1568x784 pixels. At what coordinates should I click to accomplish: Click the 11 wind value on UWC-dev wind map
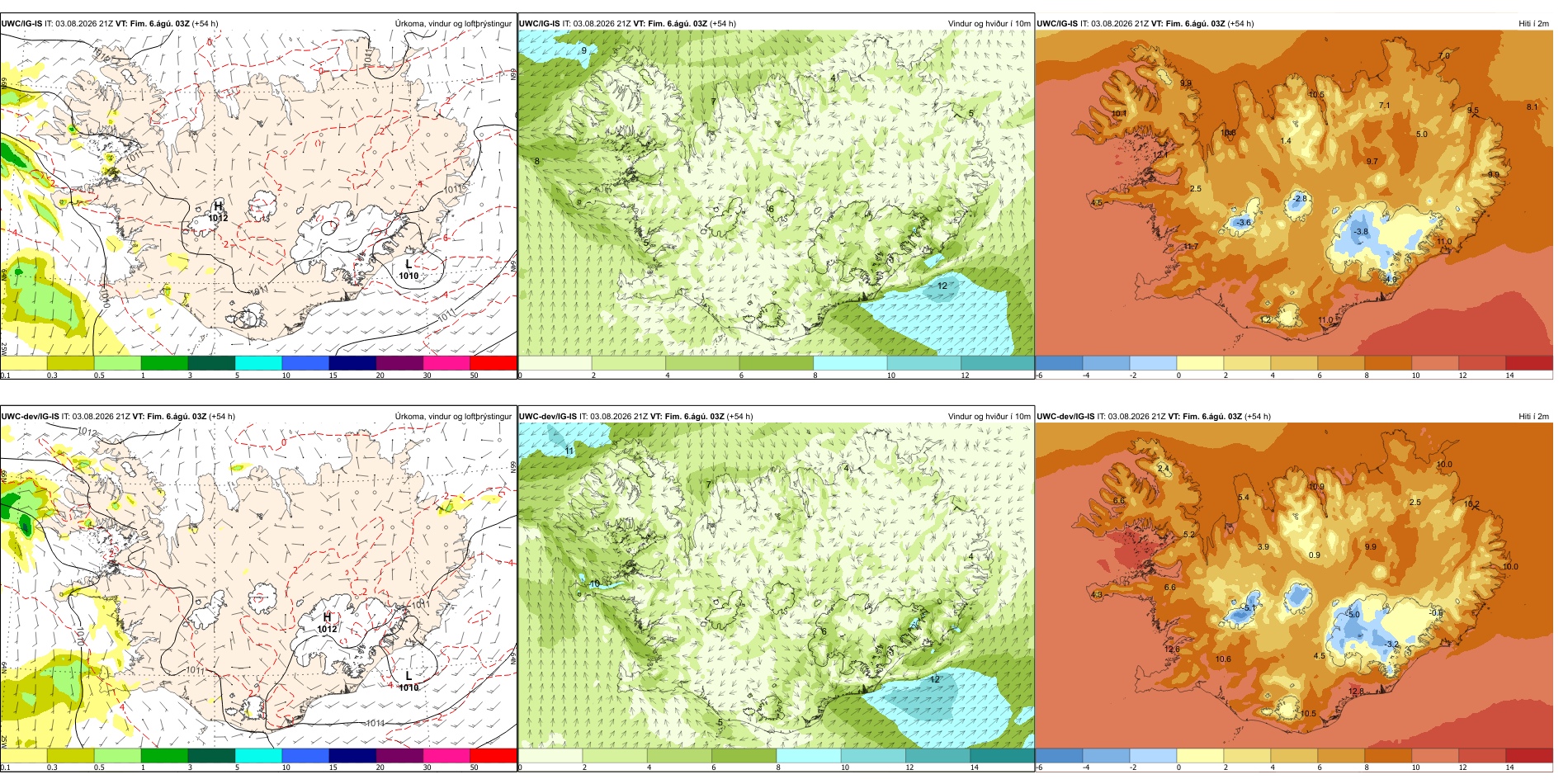pos(569,451)
